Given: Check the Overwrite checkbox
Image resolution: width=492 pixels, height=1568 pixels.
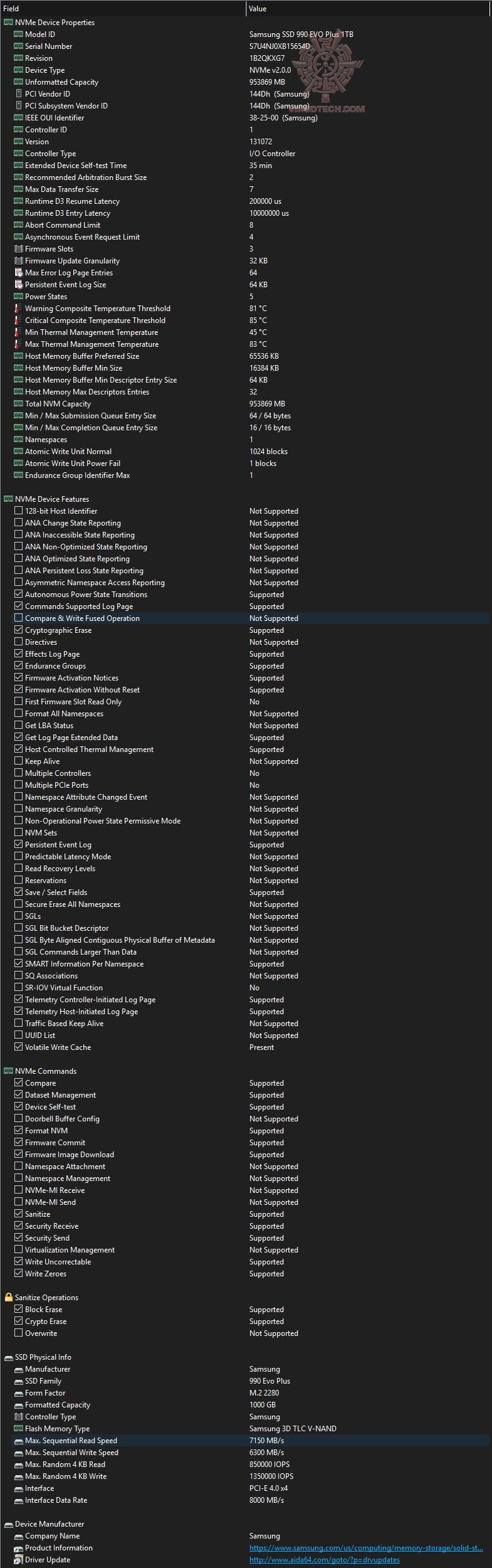Looking at the screenshot, I should coord(18,1333).
